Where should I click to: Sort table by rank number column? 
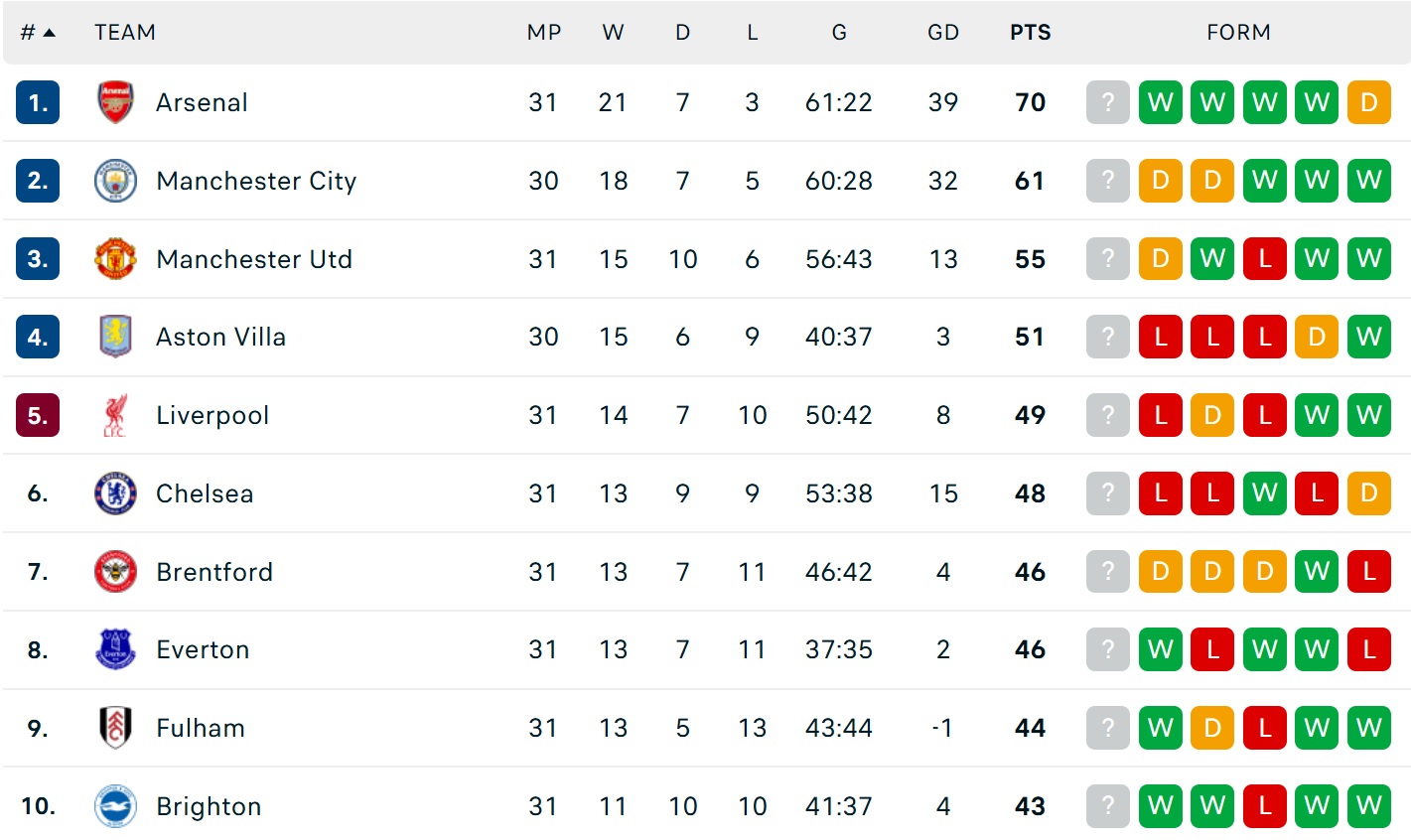[x=38, y=33]
